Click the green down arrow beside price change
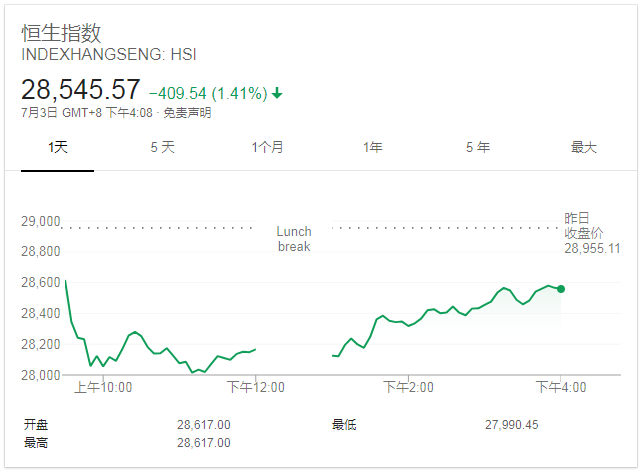644x474 pixels. pyautogui.click(x=277, y=93)
